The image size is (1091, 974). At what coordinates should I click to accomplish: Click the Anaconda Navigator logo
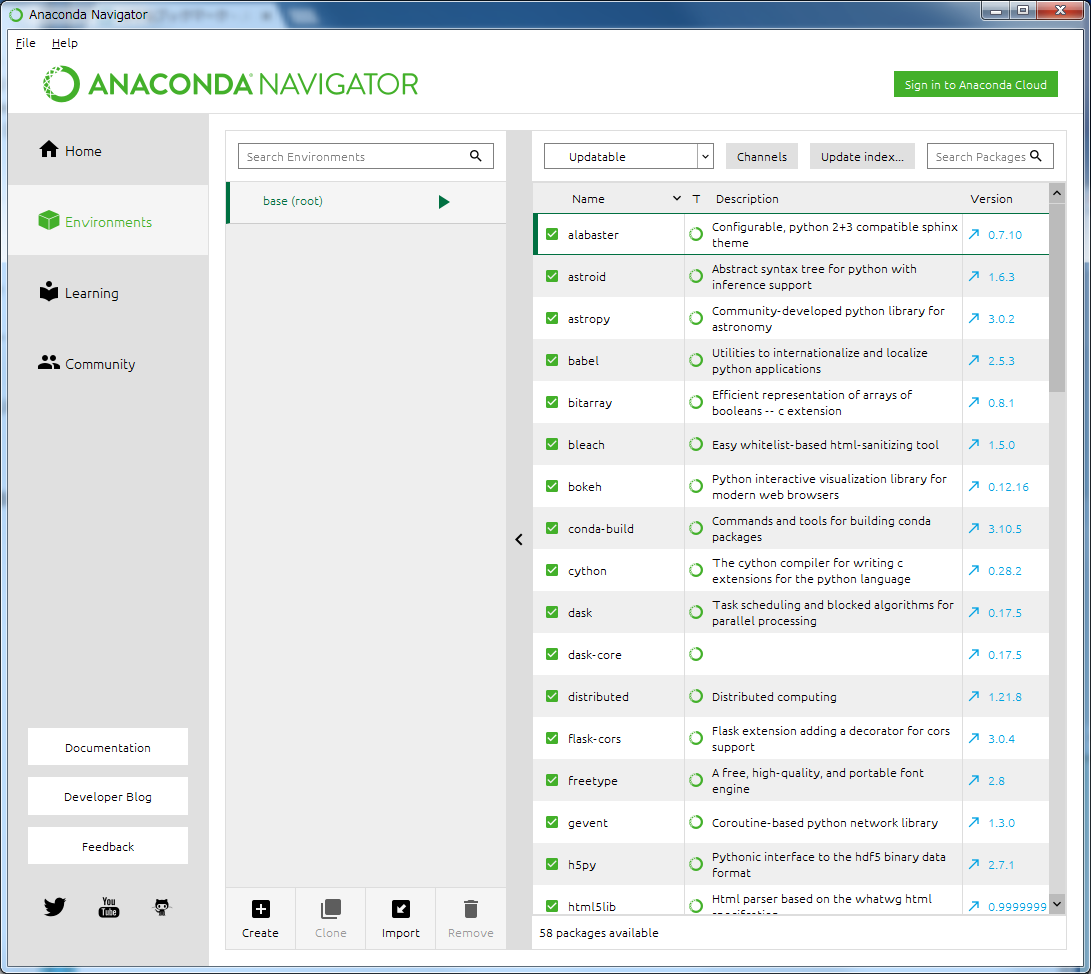click(x=230, y=84)
